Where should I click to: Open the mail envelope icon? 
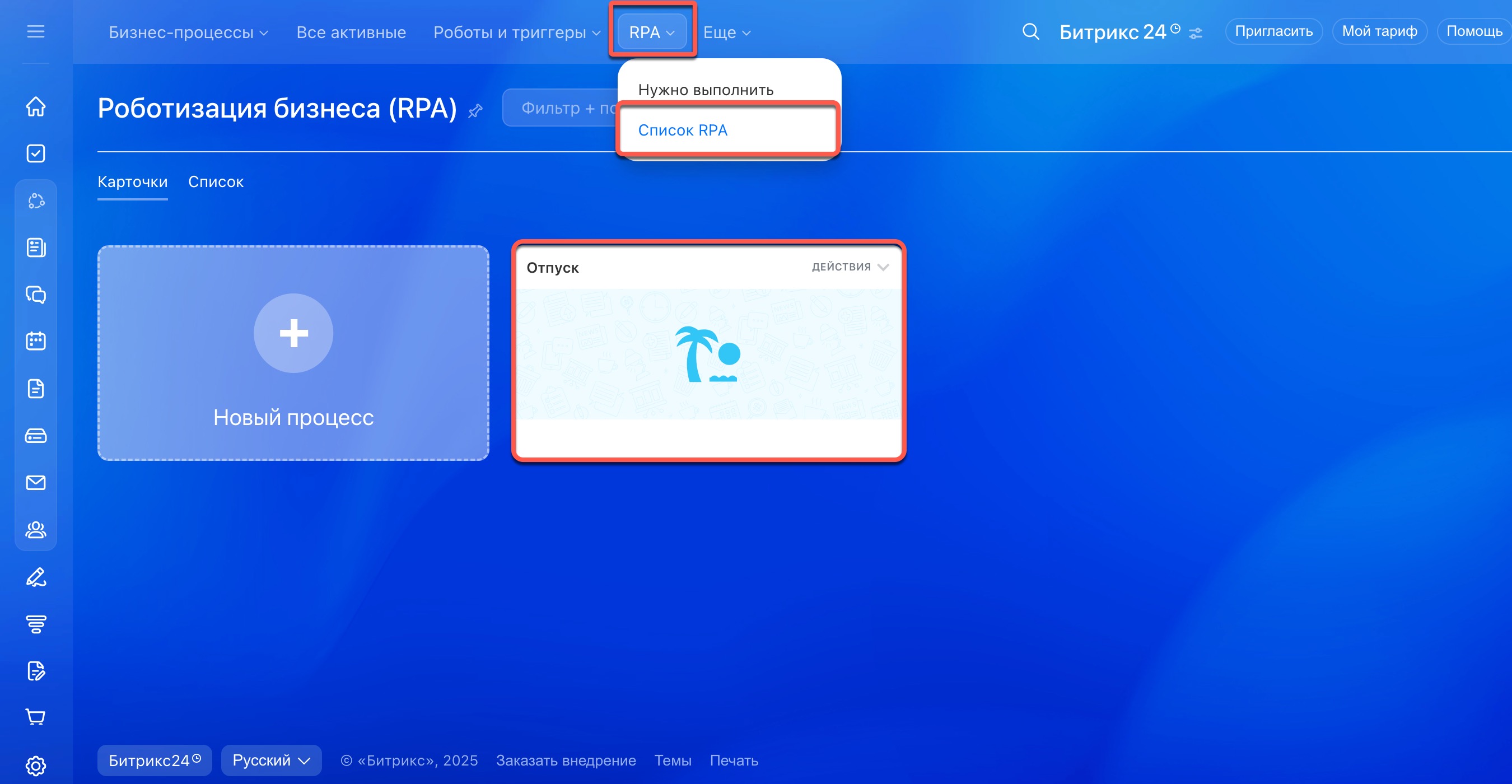tap(36, 482)
